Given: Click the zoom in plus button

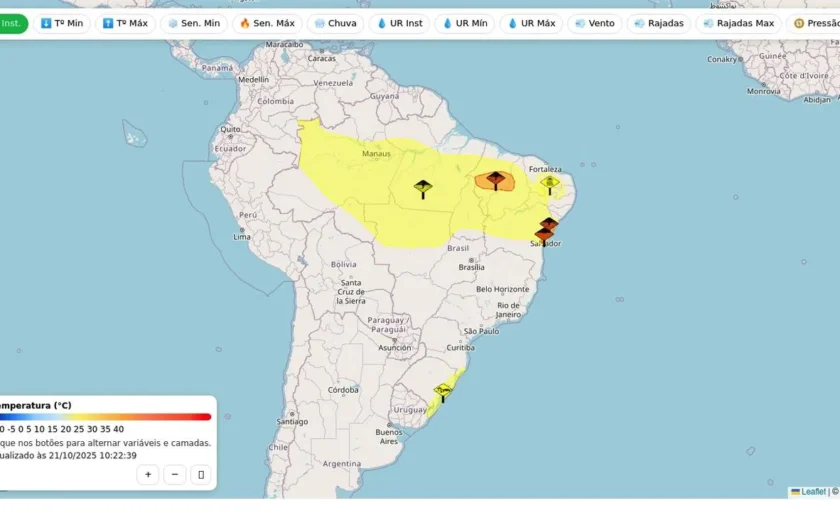Looking at the screenshot, I should coord(148,475).
